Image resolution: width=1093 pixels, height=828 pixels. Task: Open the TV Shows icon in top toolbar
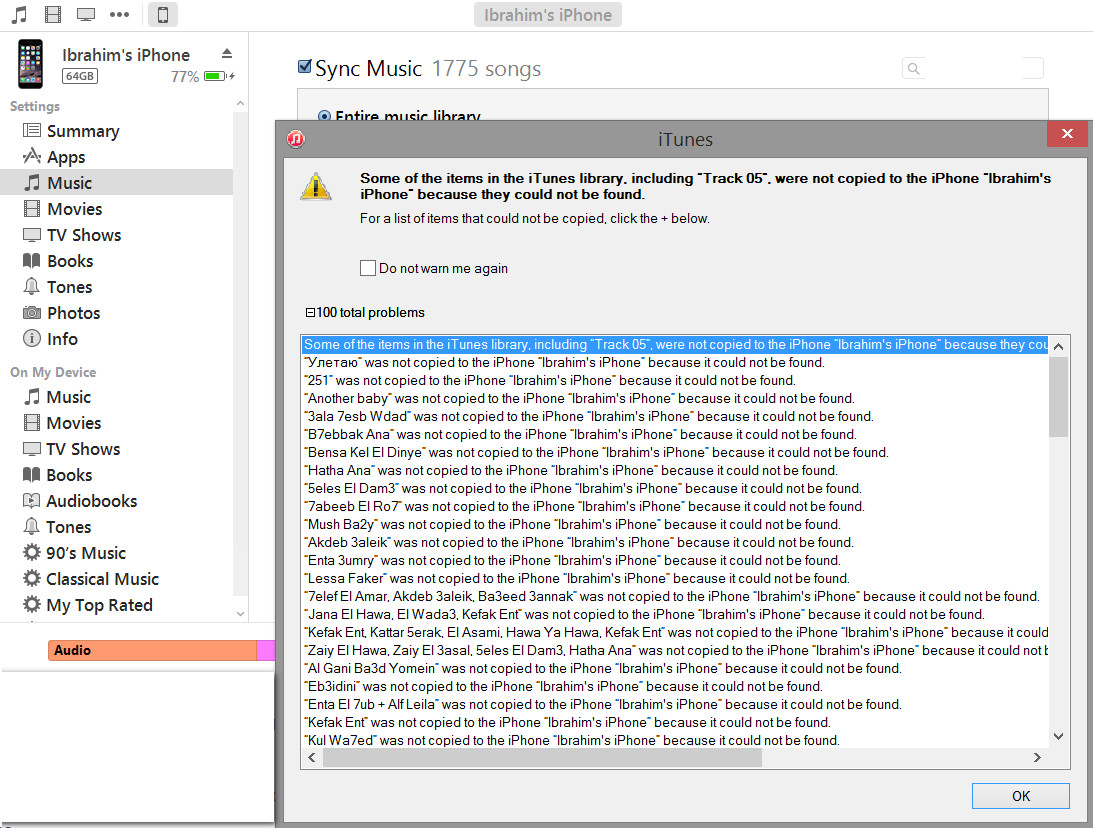[86, 14]
